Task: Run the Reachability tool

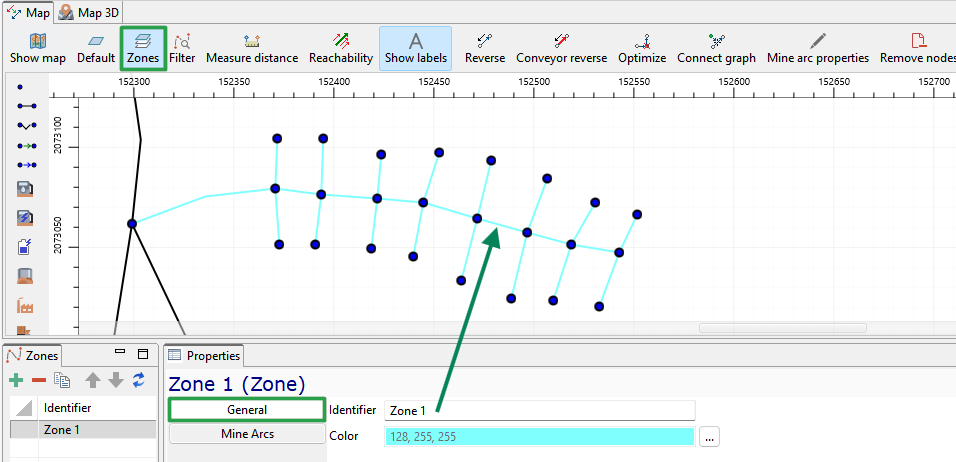Action: click(x=341, y=49)
